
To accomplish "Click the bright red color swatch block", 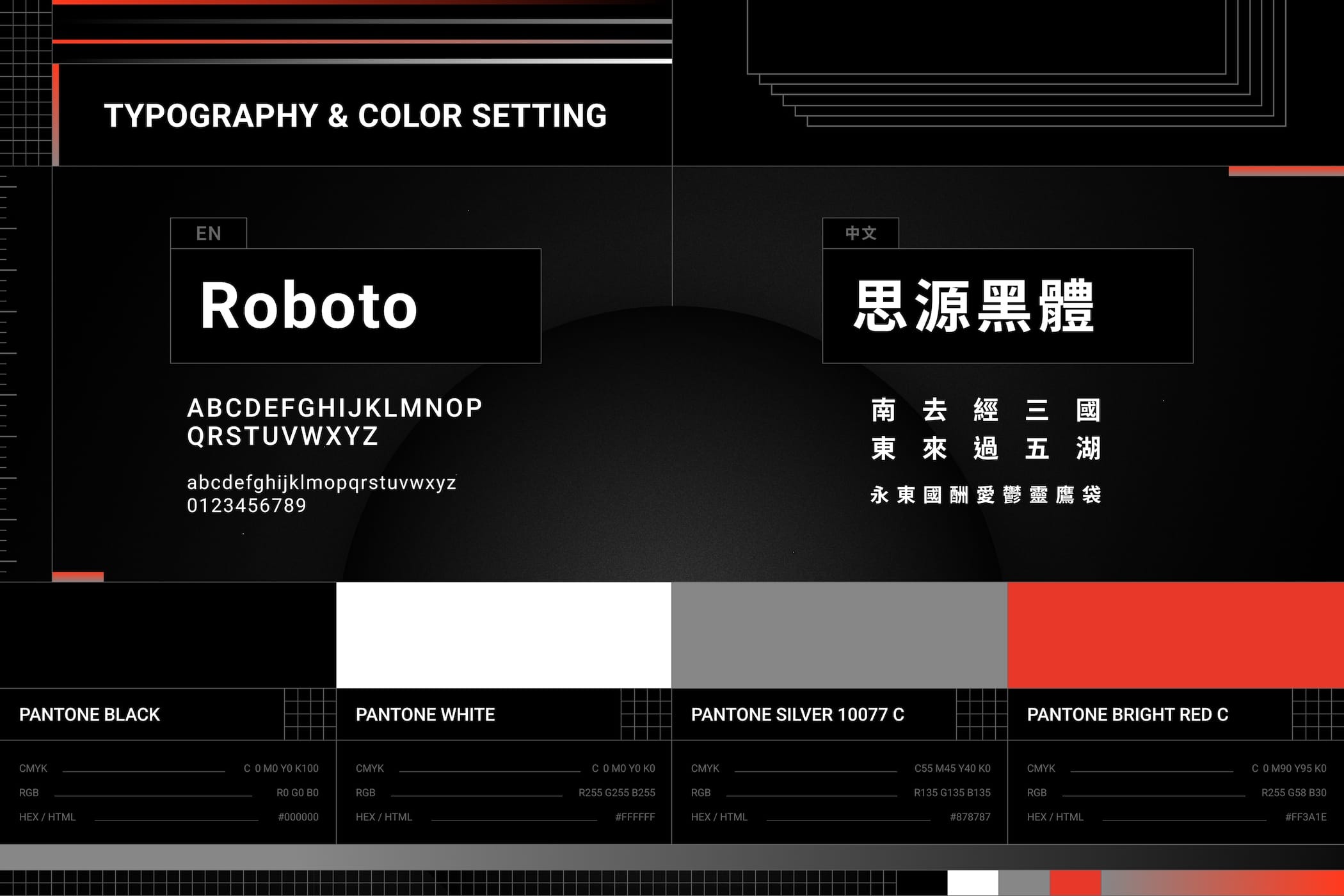I will point(1176,635).
